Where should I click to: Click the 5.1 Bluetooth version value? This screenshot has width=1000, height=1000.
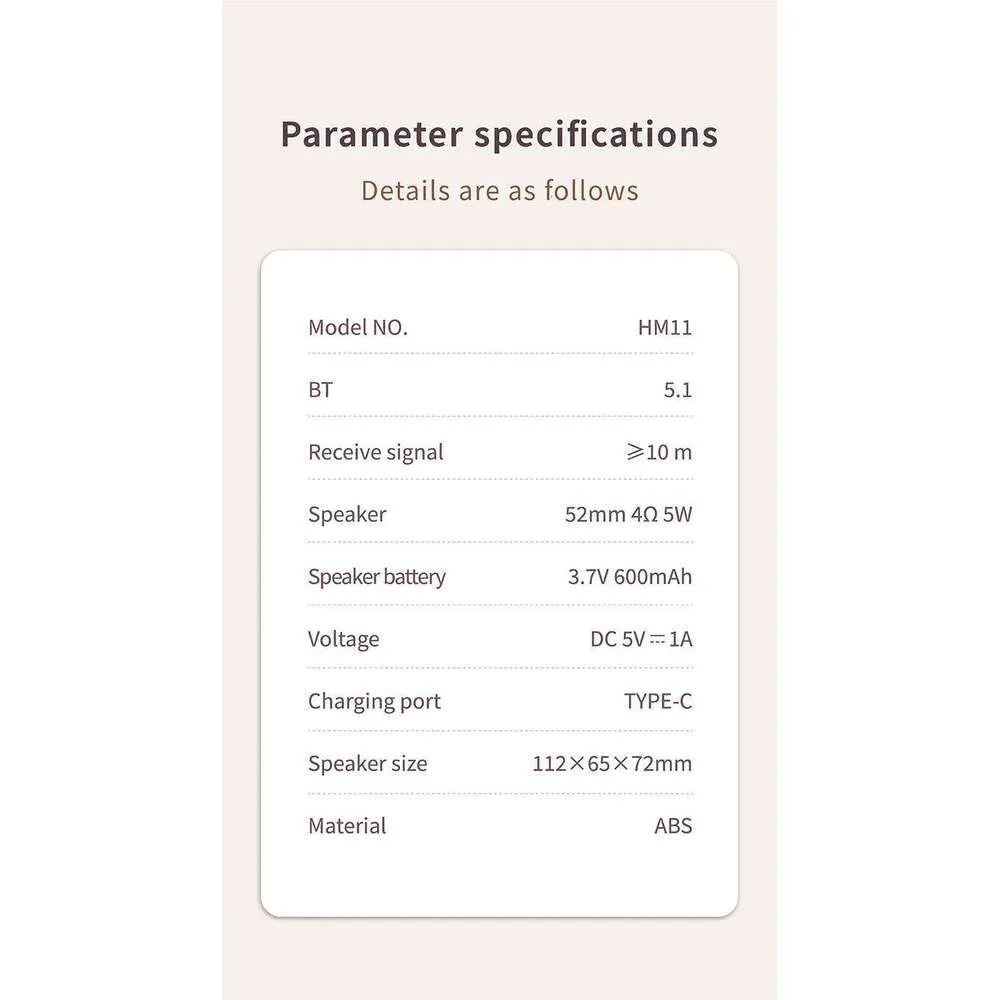pyautogui.click(x=678, y=390)
